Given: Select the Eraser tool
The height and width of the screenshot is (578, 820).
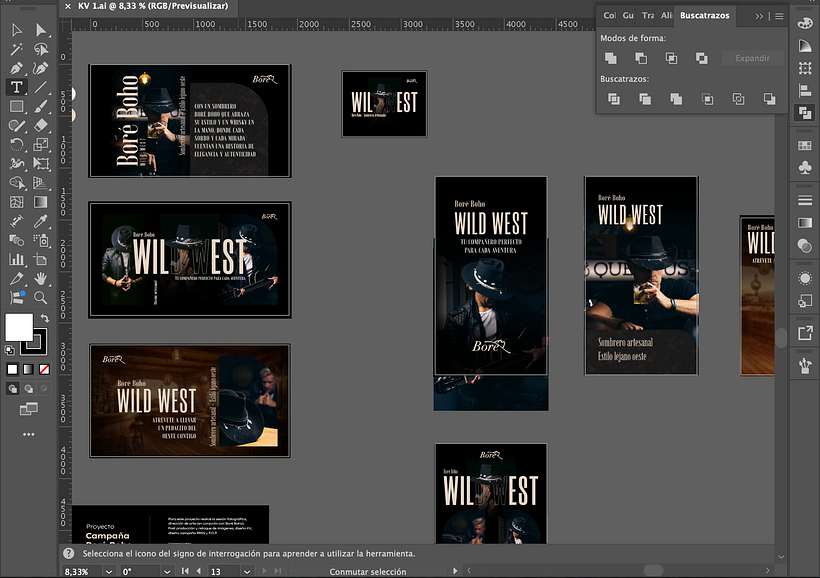Looking at the screenshot, I should point(41,126).
